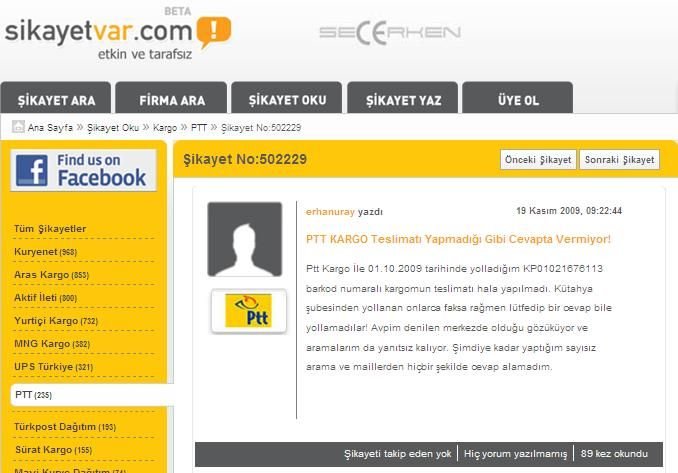The image size is (678, 473).
Task: Go to Önceki Şikayet
Action: tap(538, 160)
